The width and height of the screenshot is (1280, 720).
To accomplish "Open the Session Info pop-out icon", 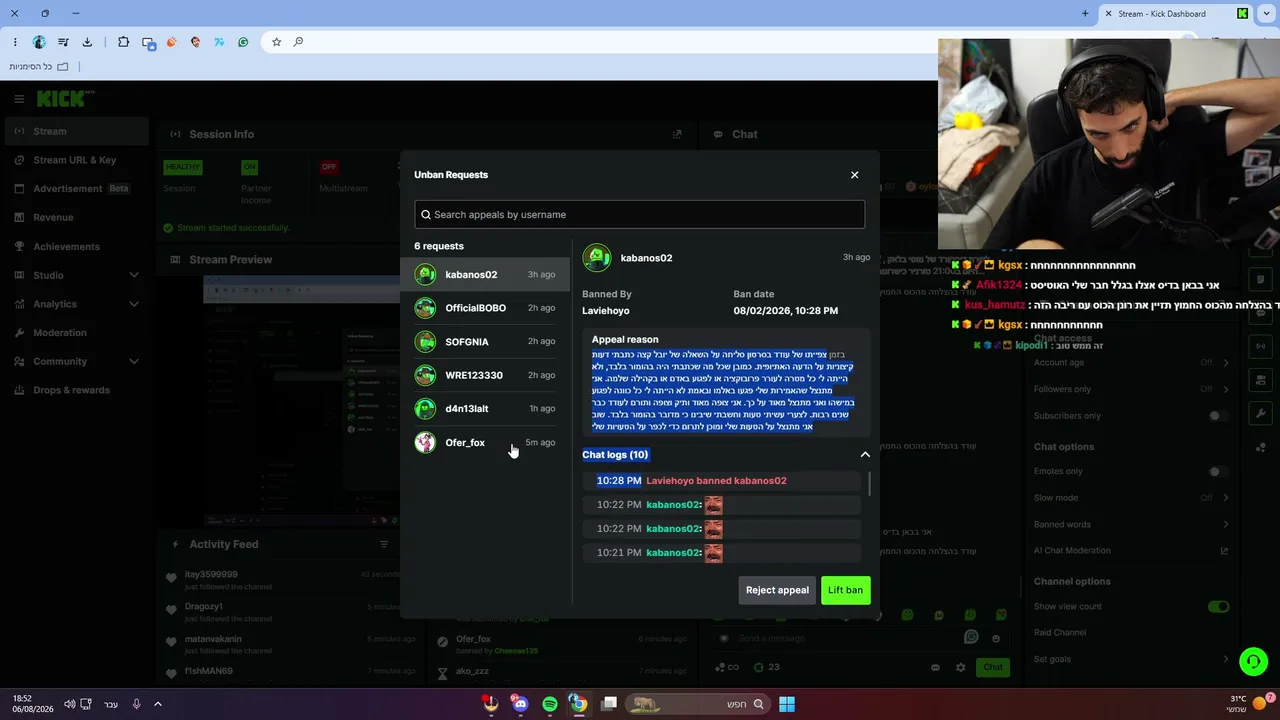I will click(677, 134).
